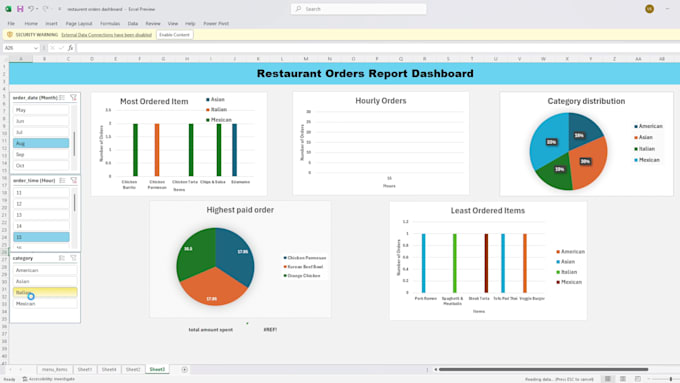Switch to Normal view icon

[608, 379]
